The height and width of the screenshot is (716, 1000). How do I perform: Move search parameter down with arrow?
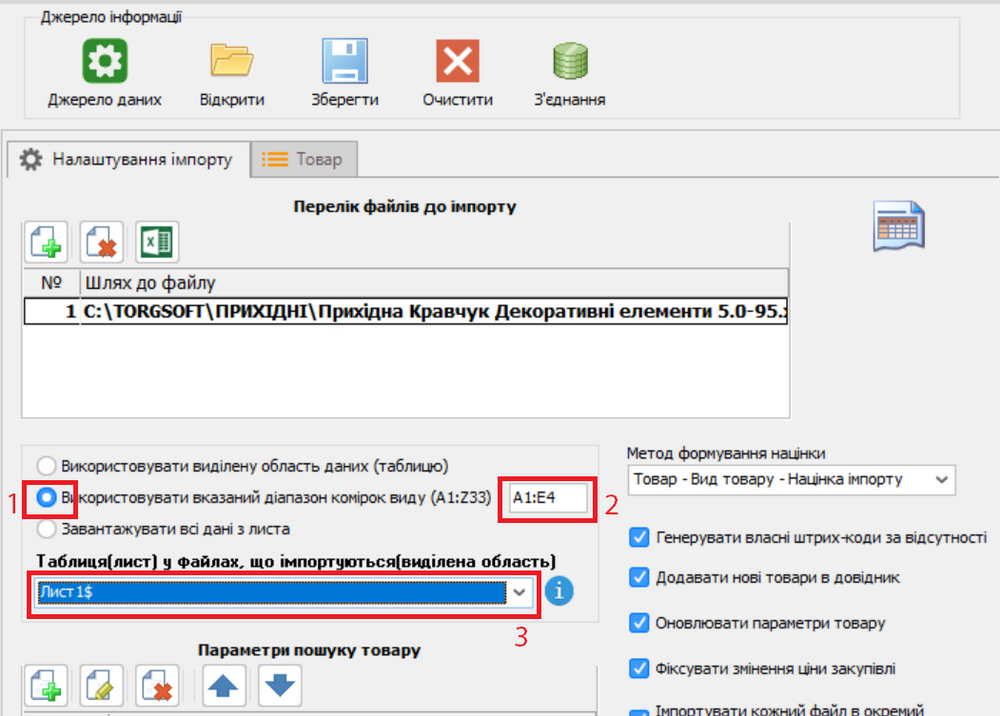point(280,686)
